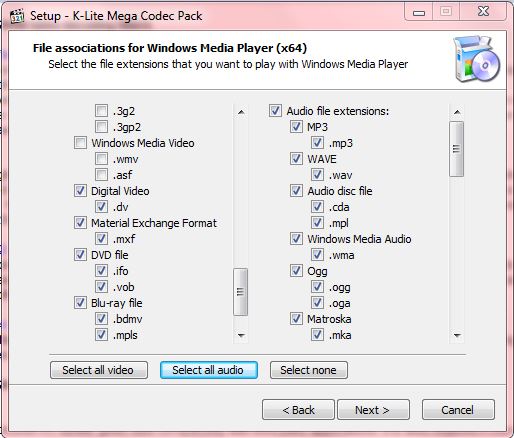
Task: Click the installer box and disc icon
Action: coord(476,59)
